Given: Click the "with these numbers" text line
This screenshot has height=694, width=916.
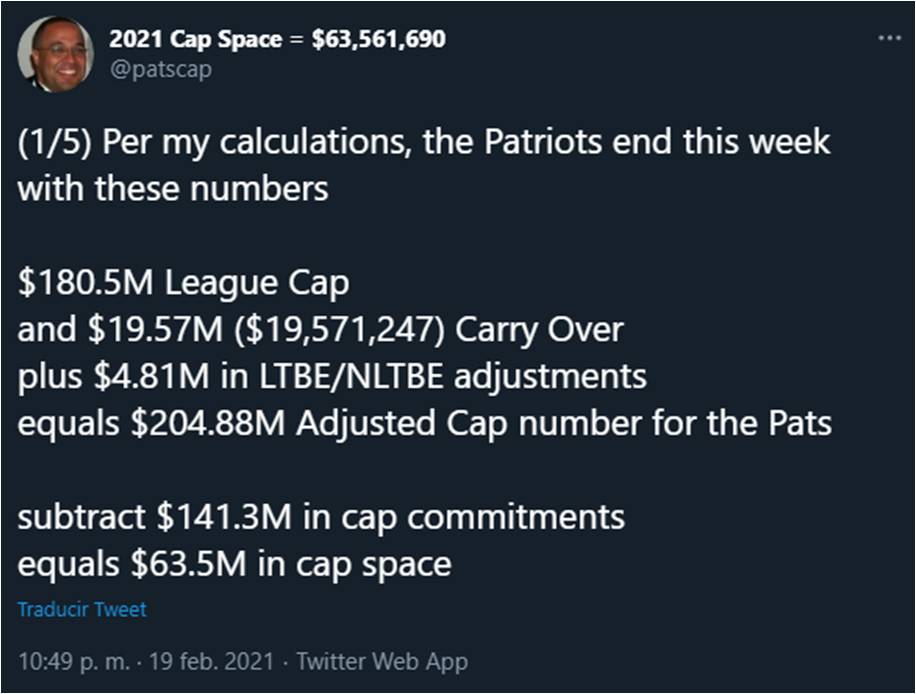Looking at the screenshot, I should [173, 188].
